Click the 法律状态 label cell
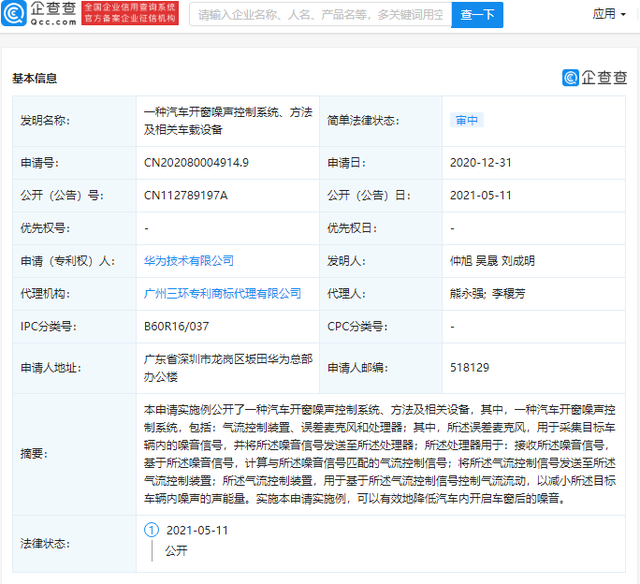 tap(74, 544)
